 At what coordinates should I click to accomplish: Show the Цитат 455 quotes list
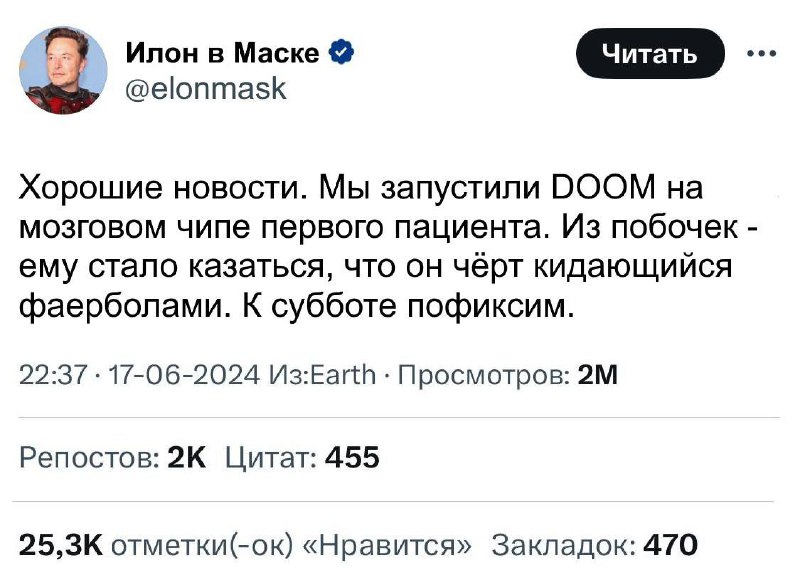302,458
